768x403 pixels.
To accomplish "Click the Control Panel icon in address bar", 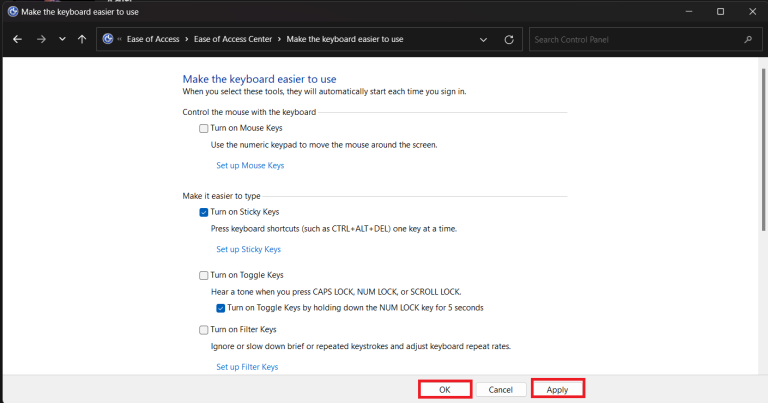I will coord(109,40).
